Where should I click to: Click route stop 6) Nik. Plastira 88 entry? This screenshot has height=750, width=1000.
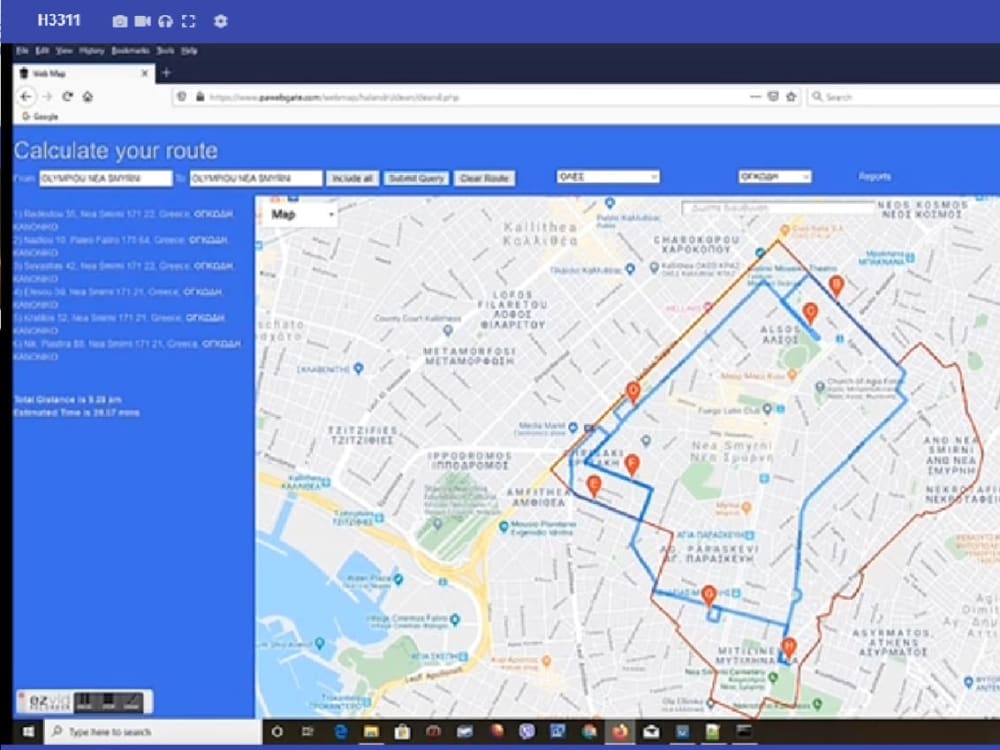(x=128, y=350)
